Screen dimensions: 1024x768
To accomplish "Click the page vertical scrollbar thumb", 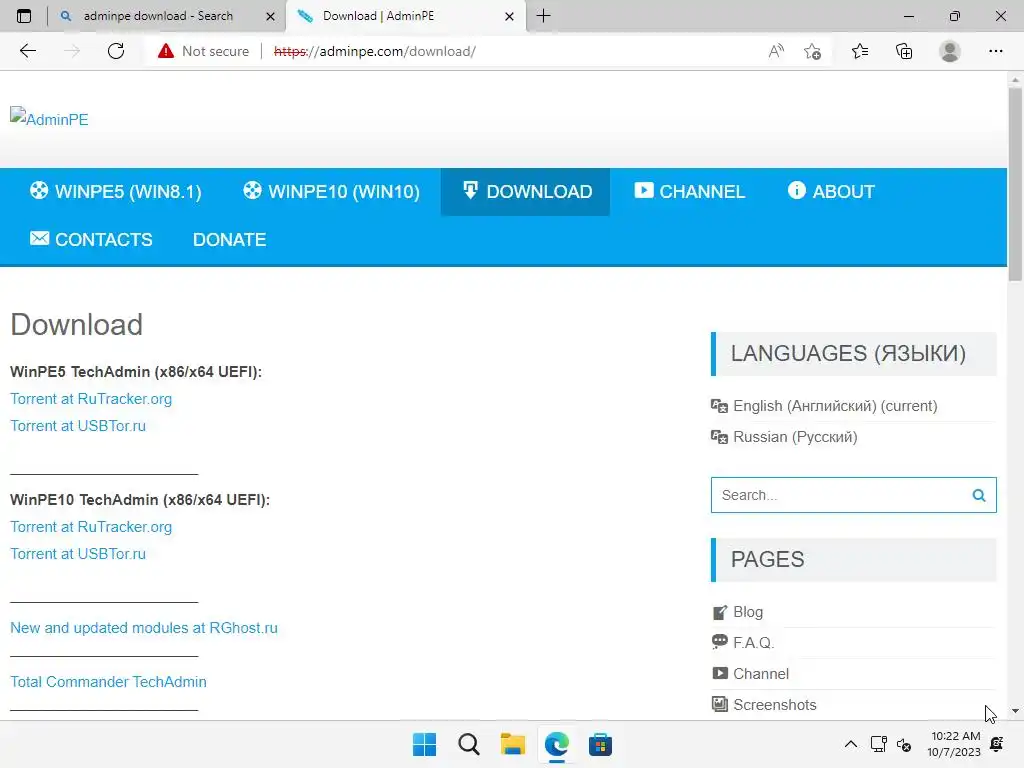I will coord(1014,184).
